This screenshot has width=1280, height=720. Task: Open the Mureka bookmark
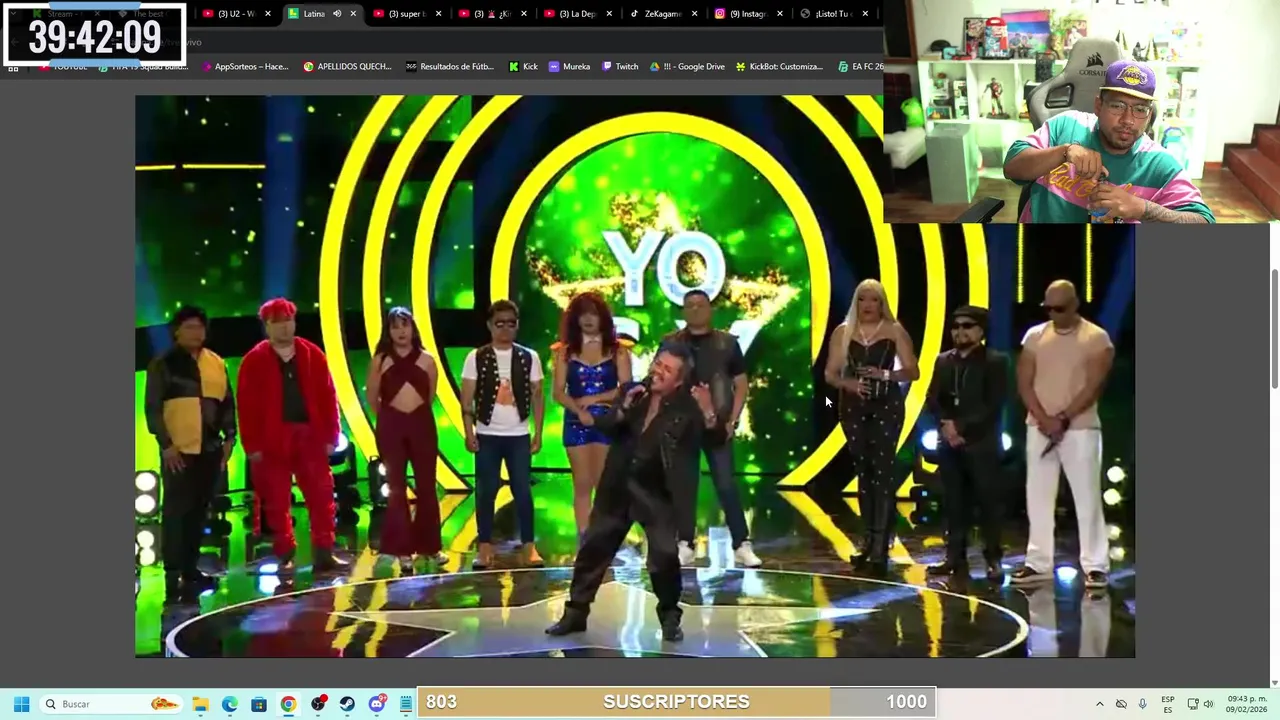(x=569, y=67)
